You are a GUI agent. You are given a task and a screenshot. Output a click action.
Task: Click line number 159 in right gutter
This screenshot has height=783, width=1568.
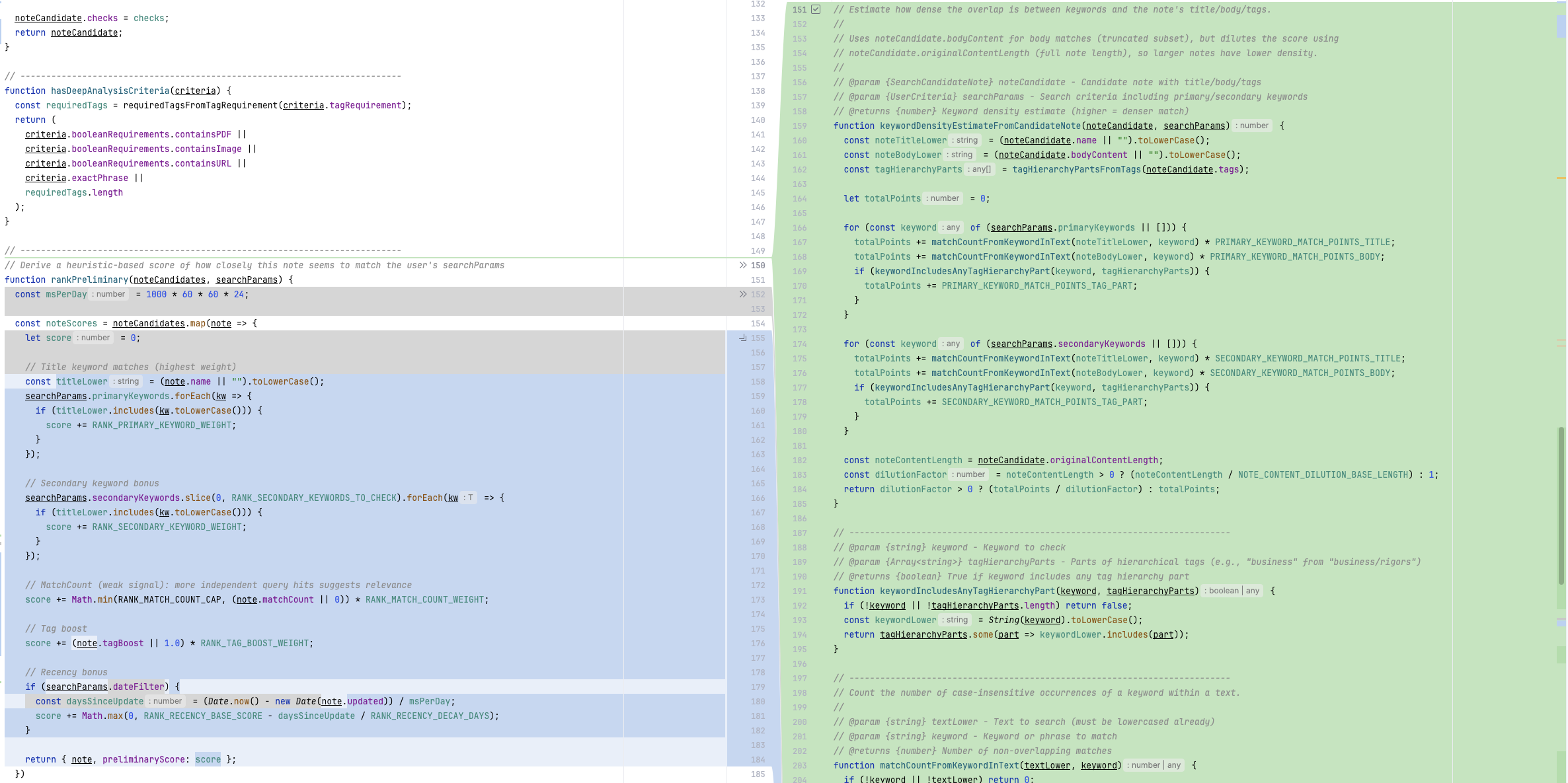click(x=799, y=126)
